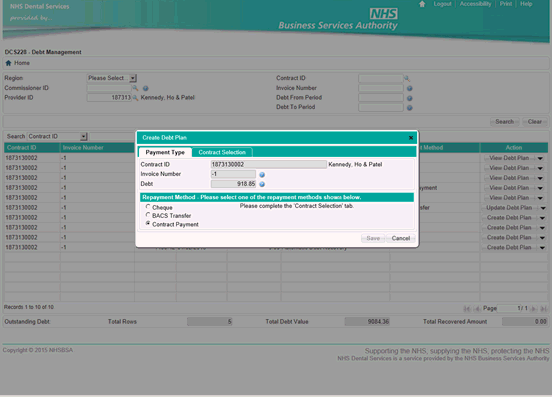Viewport: 552px width, 397px height.
Task: Switch to the Payment Type tab
Action: click(x=165, y=152)
